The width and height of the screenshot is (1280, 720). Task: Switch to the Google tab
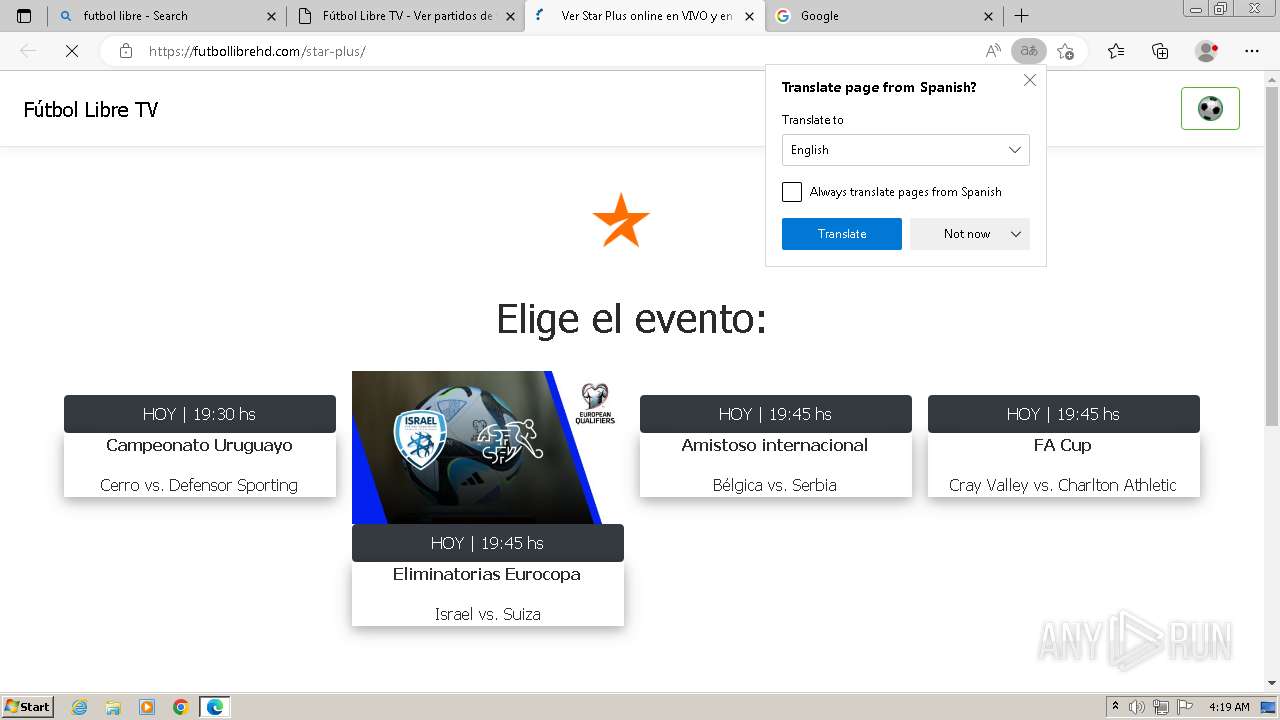884,16
